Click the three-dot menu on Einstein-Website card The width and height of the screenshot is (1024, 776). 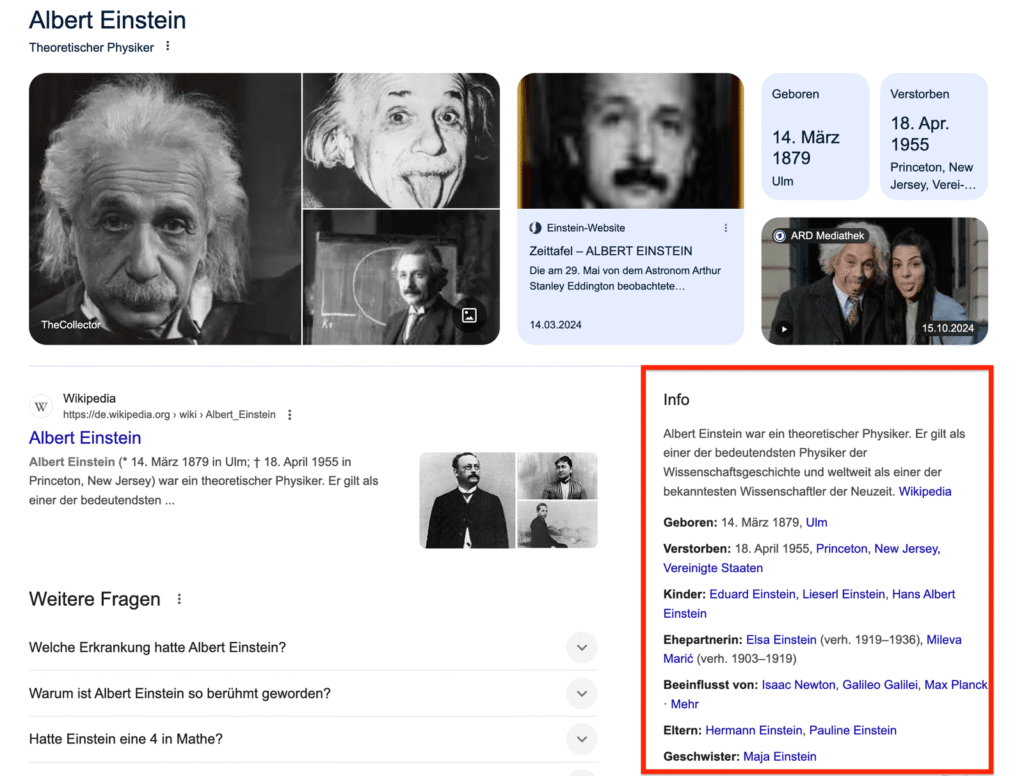point(726,228)
